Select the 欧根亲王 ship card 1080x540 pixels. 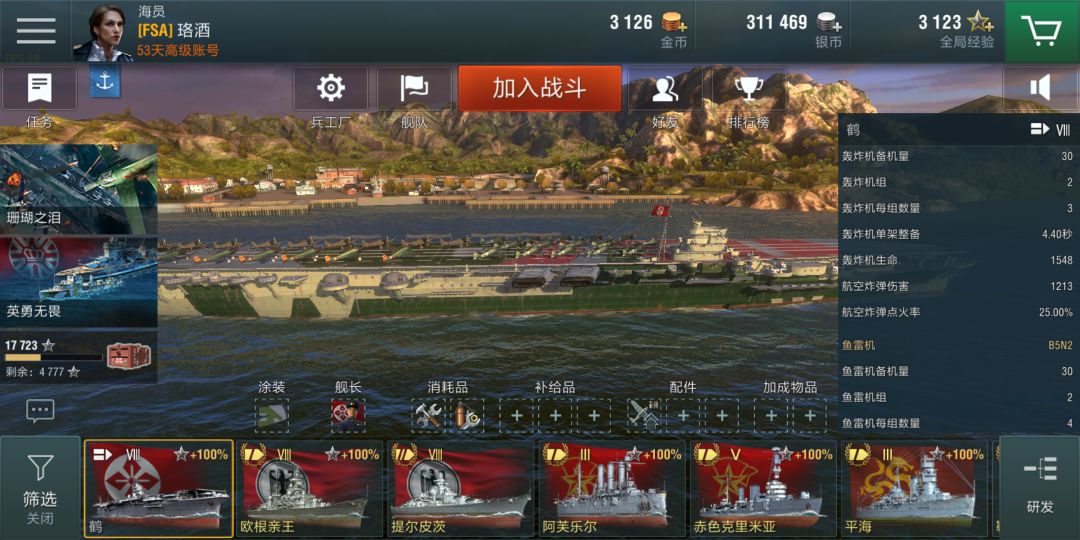click(x=309, y=489)
